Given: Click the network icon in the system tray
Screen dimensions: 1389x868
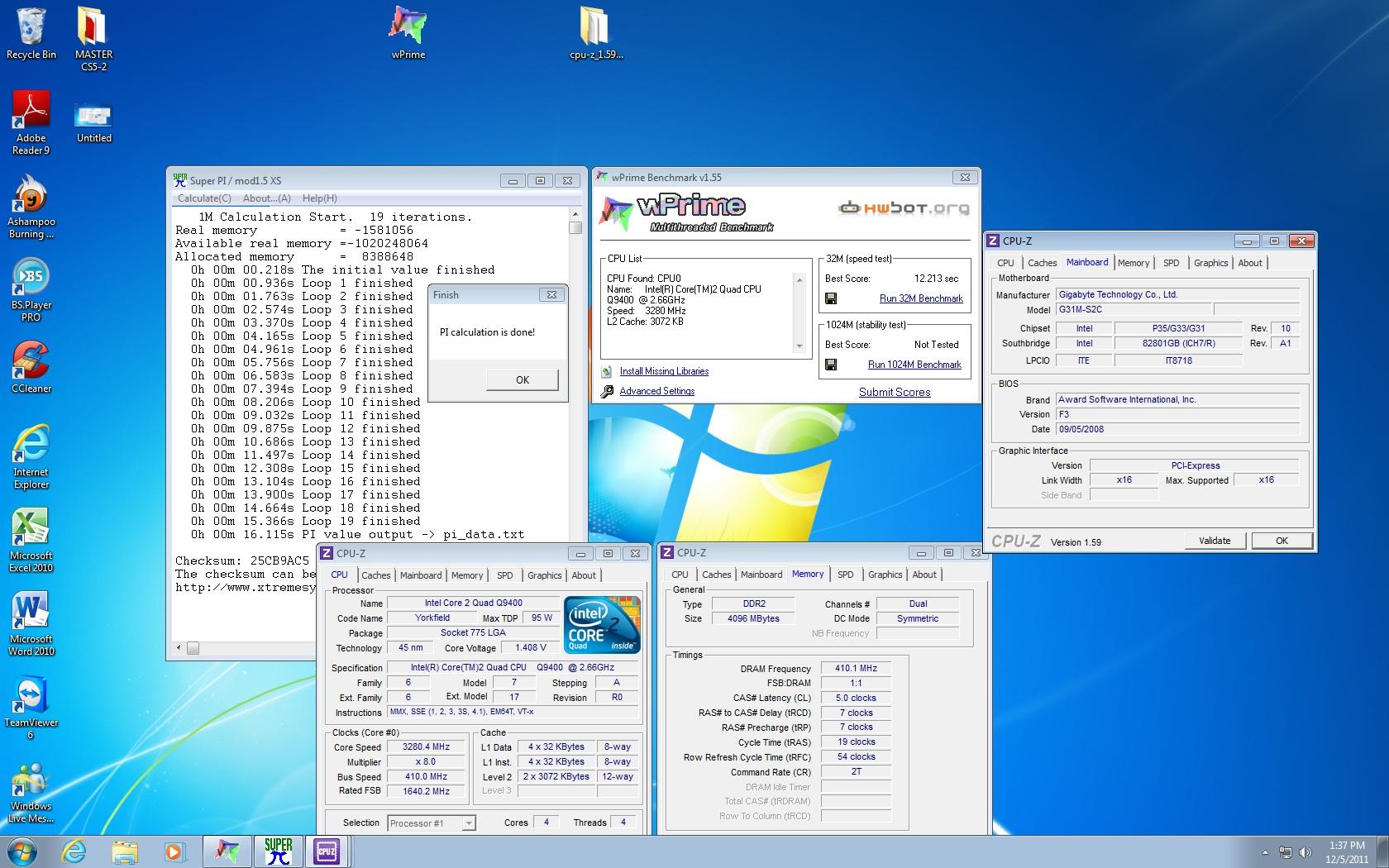Looking at the screenshot, I should [1286, 852].
